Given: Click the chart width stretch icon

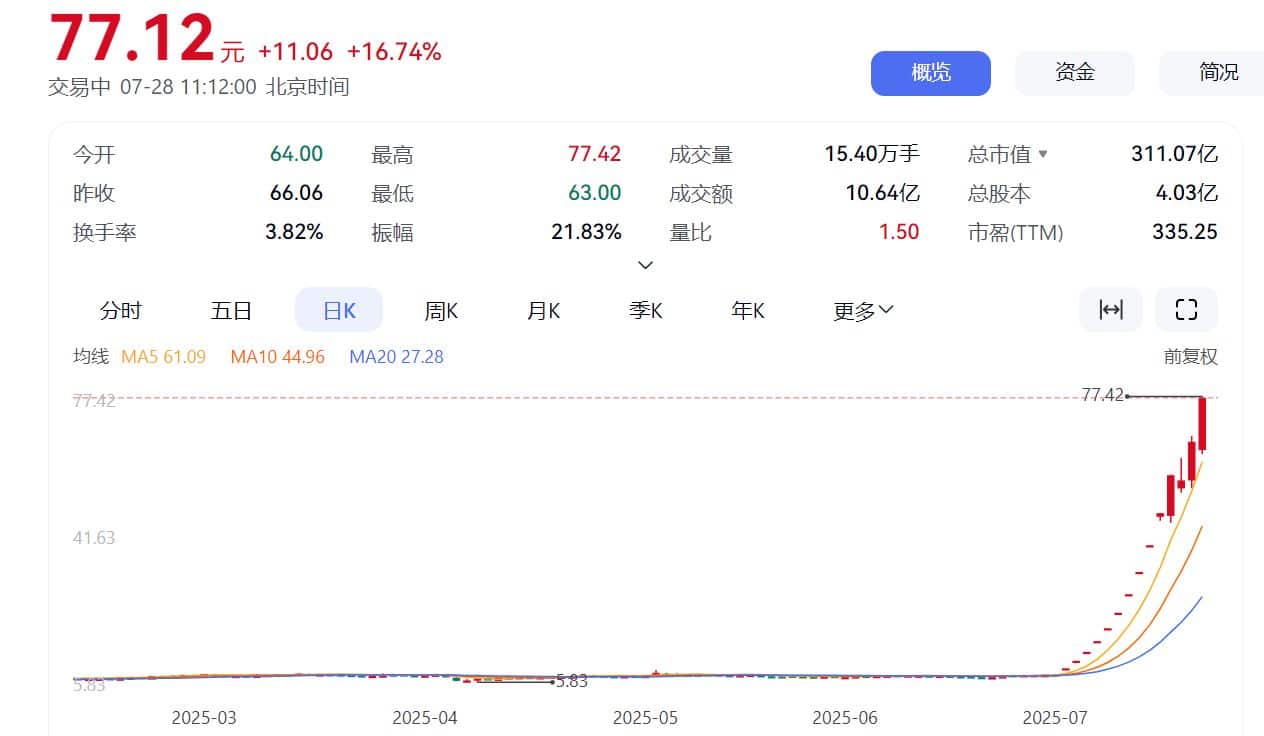Looking at the screenshot, I should coord(1110,310).
